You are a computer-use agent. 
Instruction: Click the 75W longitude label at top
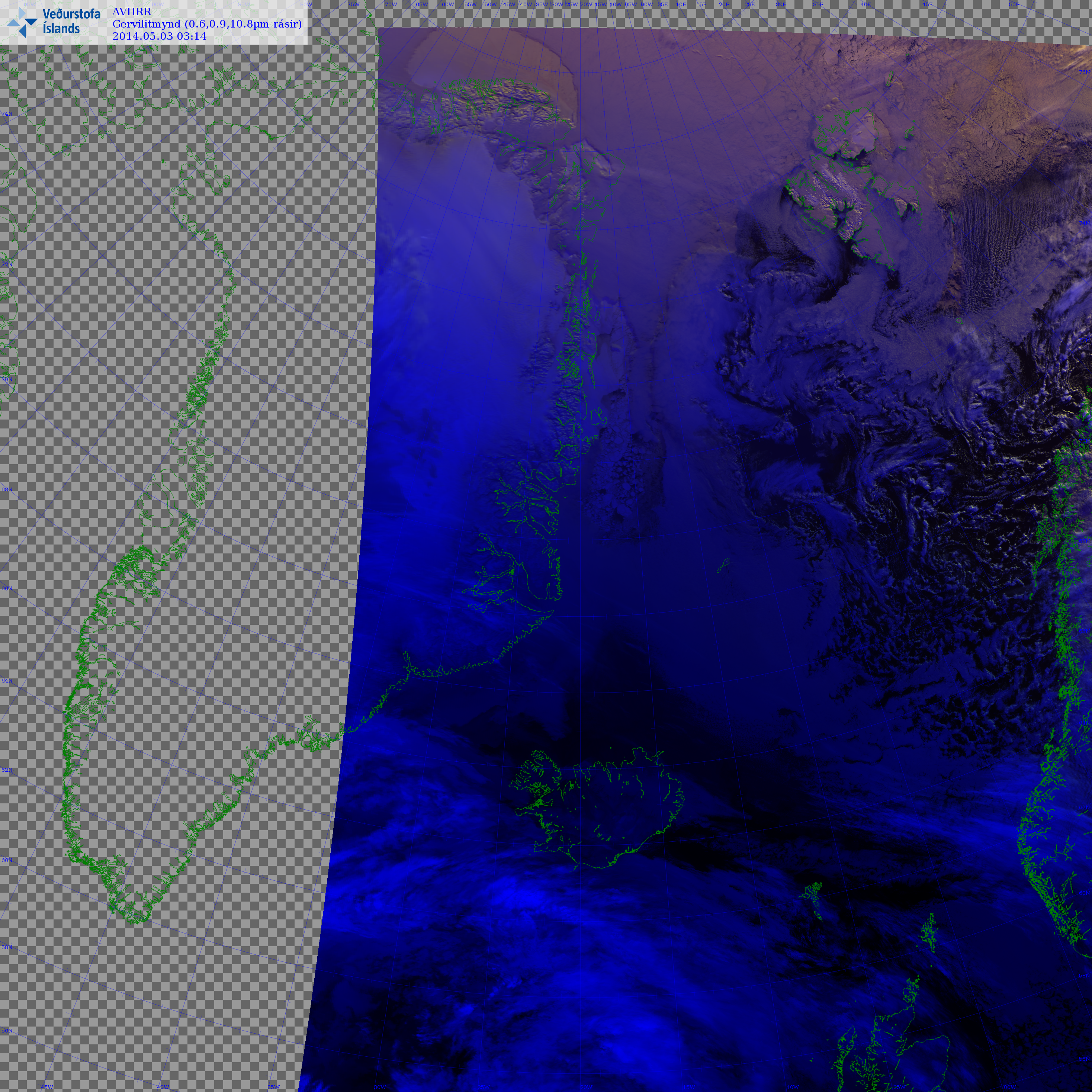(353, 4)
